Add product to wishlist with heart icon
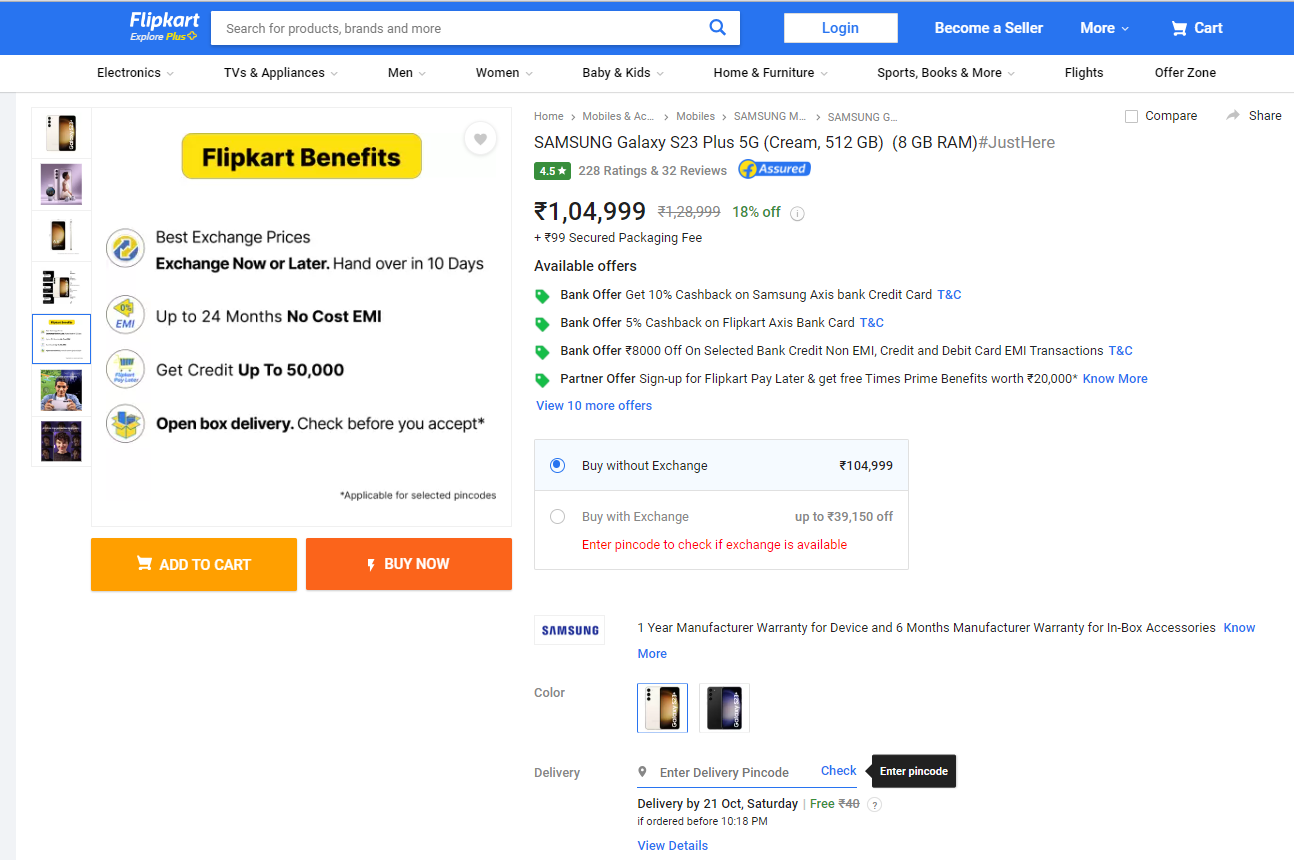This screenshot has height=860, width=1294. click(480, 139)
